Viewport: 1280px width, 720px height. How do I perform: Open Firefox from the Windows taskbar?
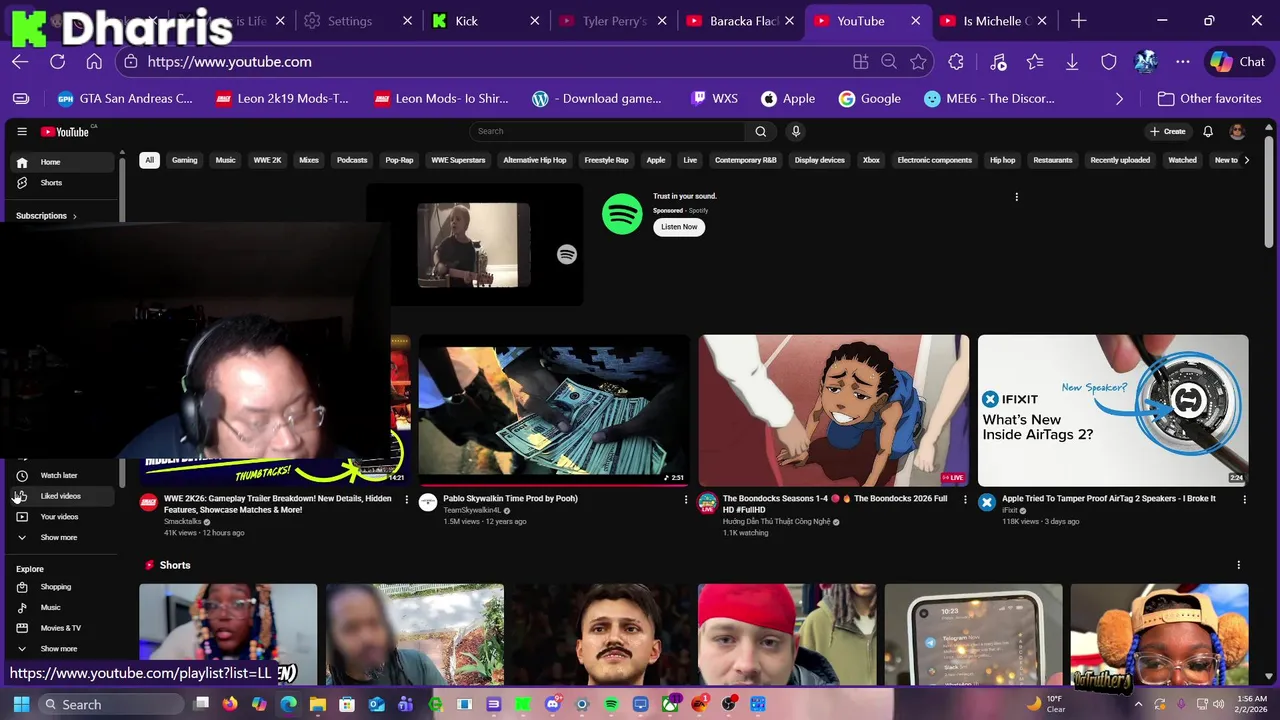pyautogui.click(x=230, y=704)
